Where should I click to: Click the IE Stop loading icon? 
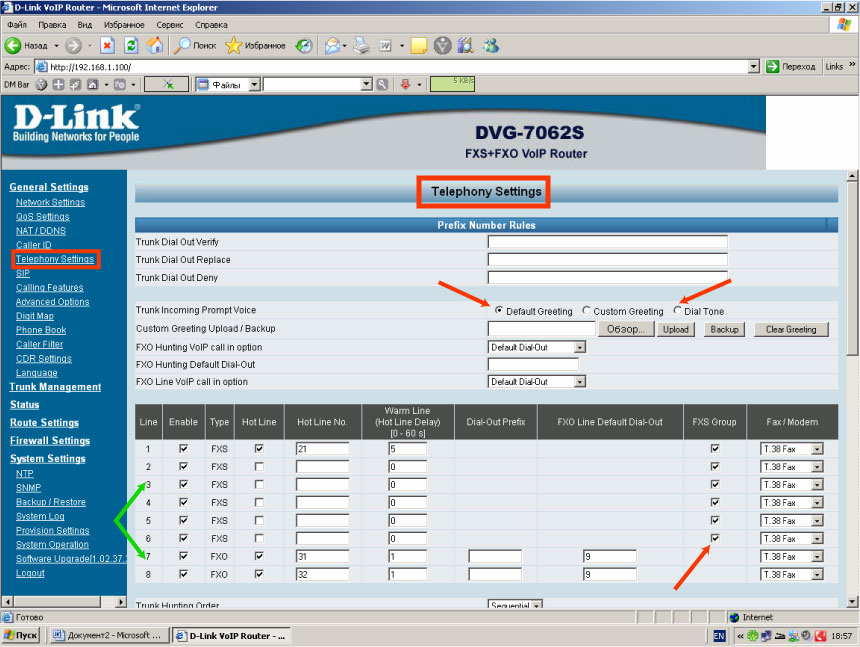click(x=108, y=45)
